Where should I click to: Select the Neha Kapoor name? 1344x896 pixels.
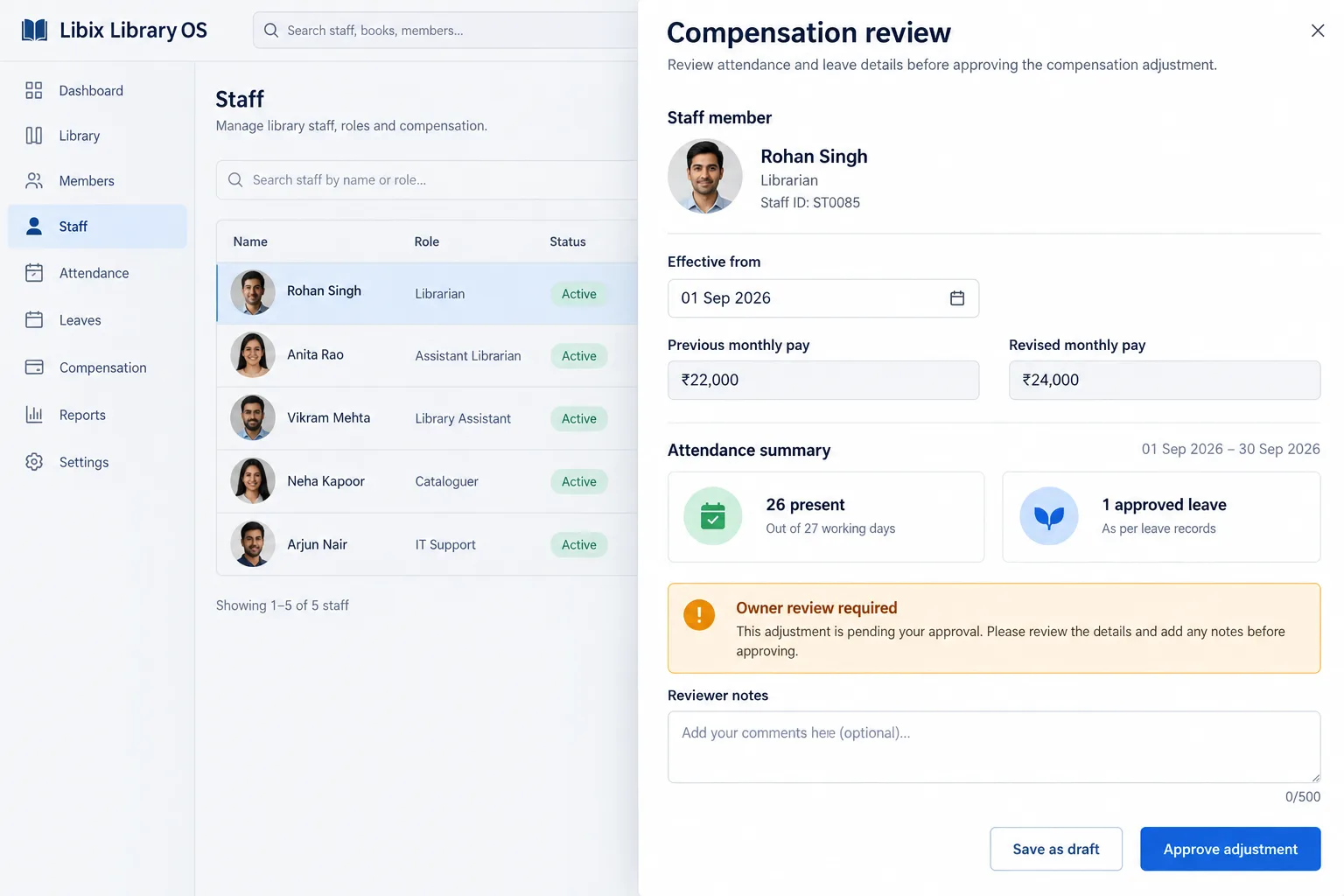tap(326, 481)
